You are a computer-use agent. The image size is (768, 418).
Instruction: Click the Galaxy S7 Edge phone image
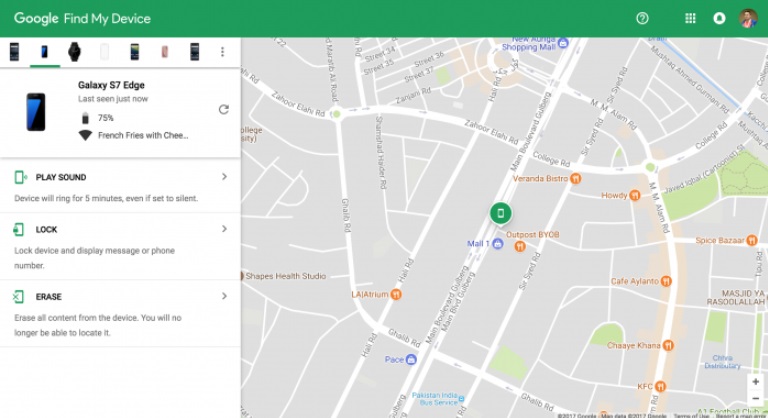point(36,112)
